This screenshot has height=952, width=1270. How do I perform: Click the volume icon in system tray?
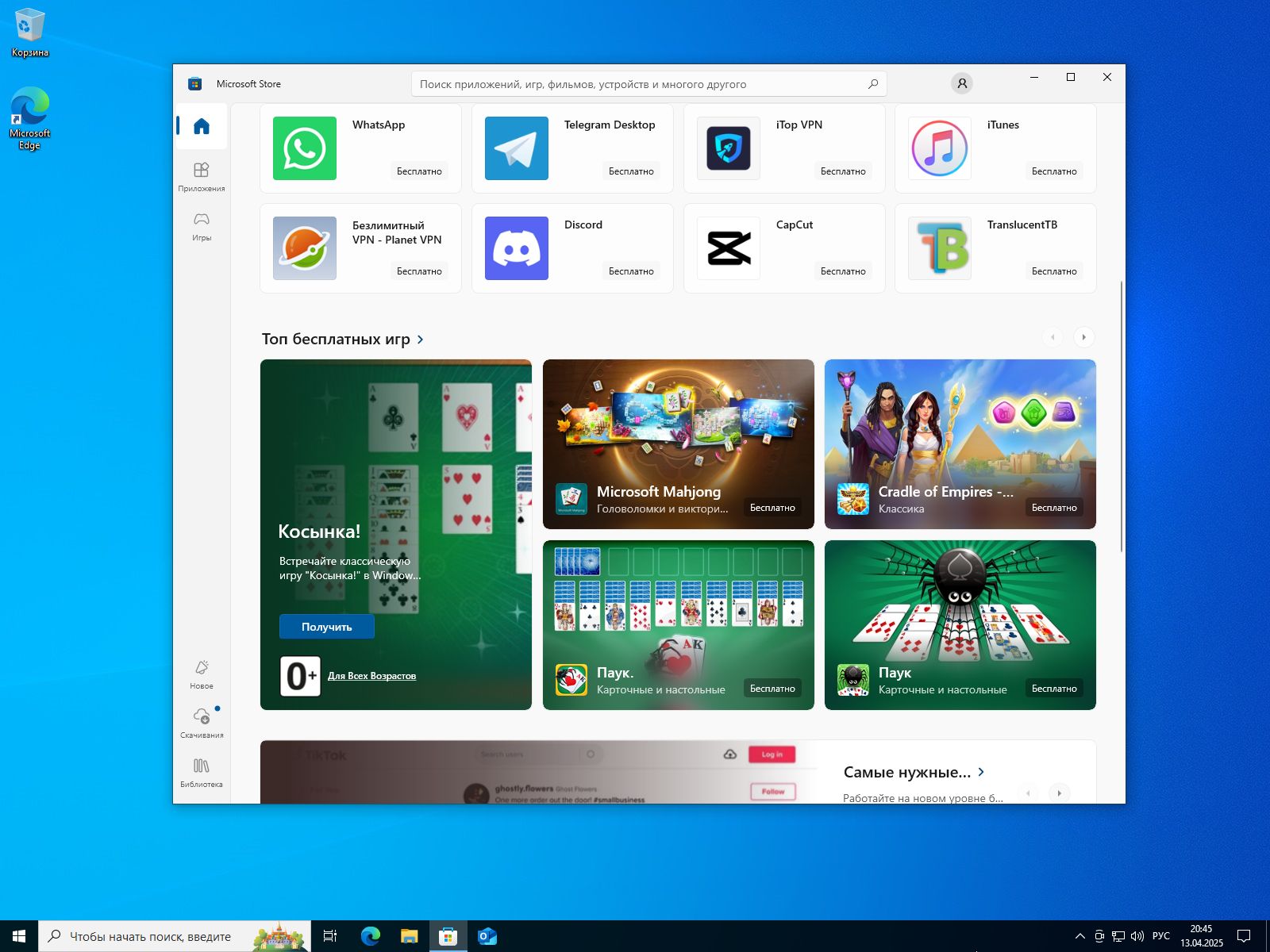coord(1137,936)
